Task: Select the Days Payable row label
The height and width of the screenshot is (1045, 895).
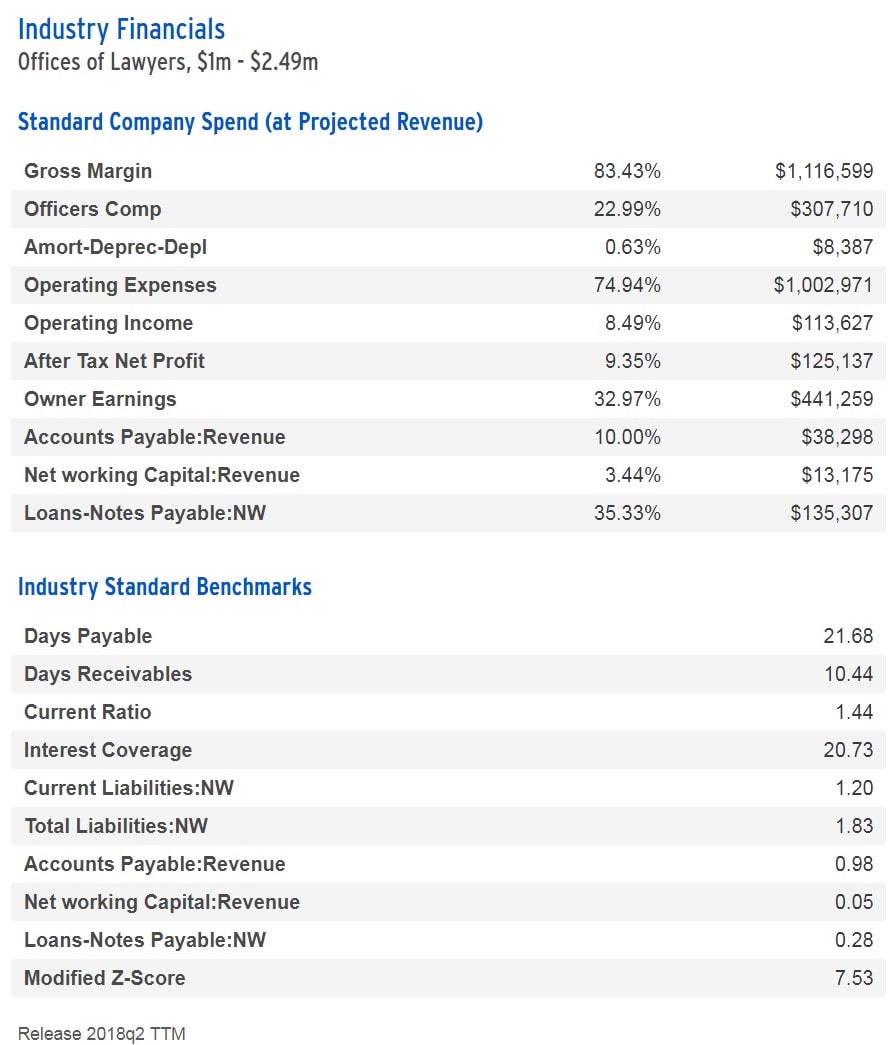Action: pyautogui.click(x=88, y=636)
